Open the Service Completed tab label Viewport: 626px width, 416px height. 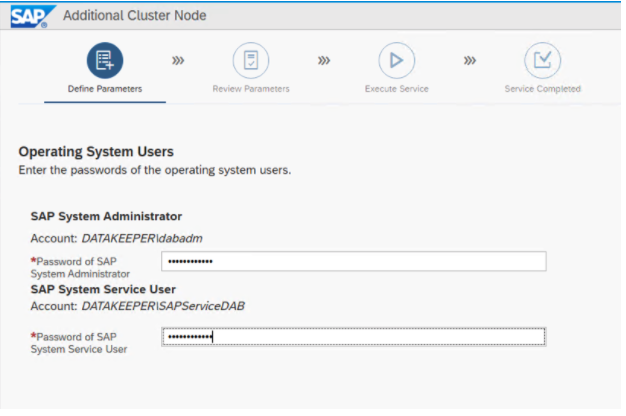(542, 89)
